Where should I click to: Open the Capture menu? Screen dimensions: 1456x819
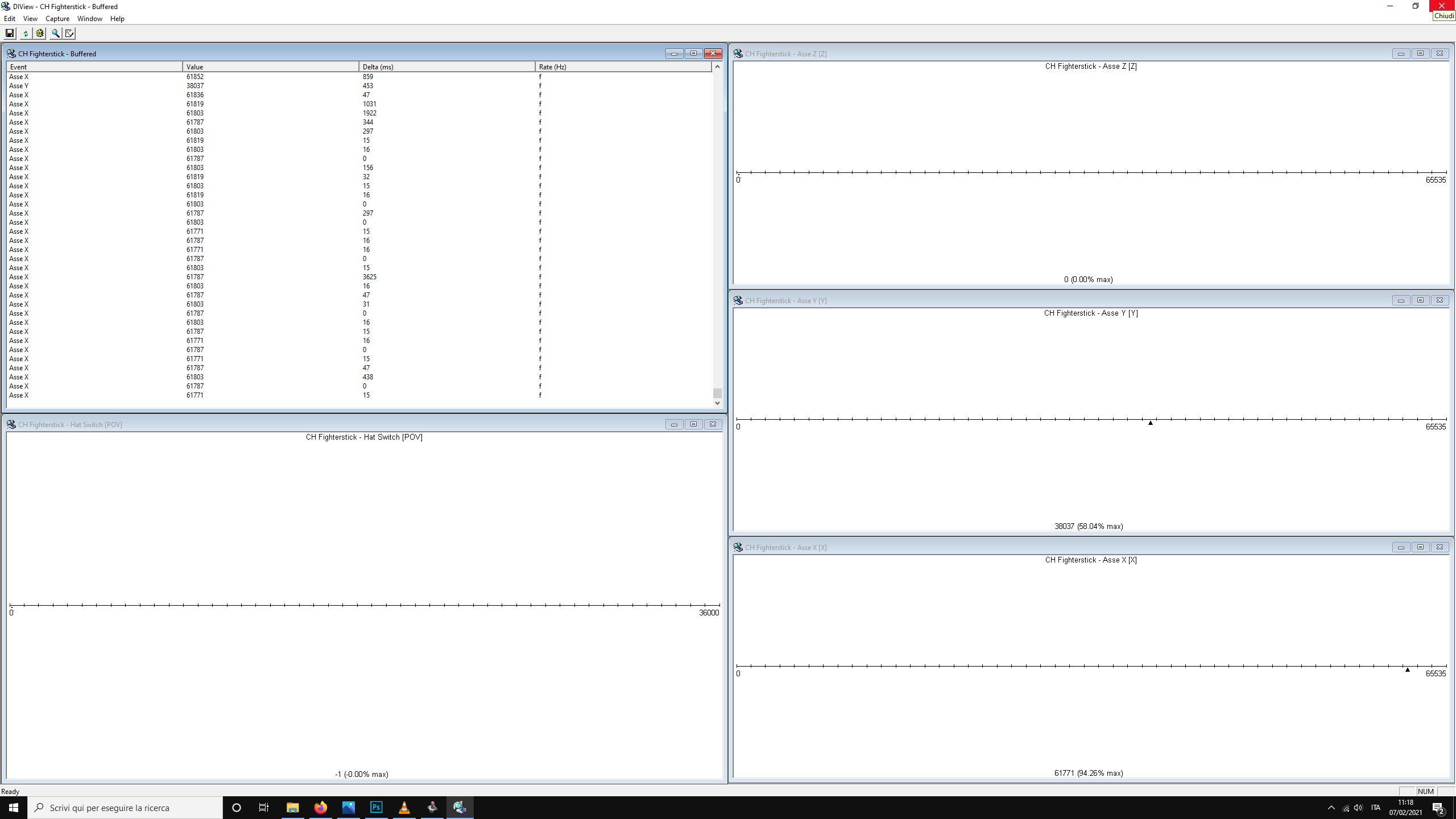(57, 19)
